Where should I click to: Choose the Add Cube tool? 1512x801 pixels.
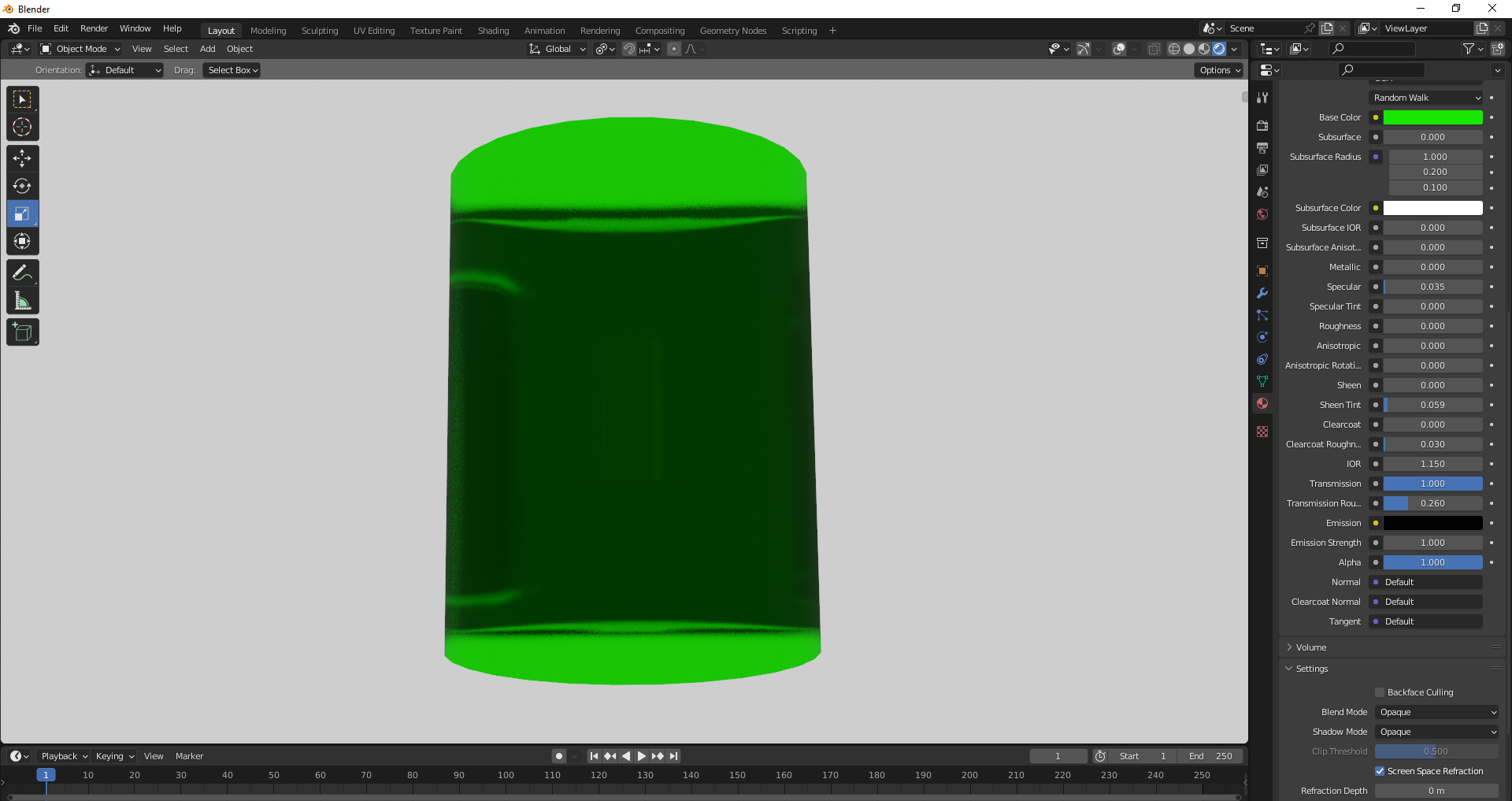(x=22, y=332)
